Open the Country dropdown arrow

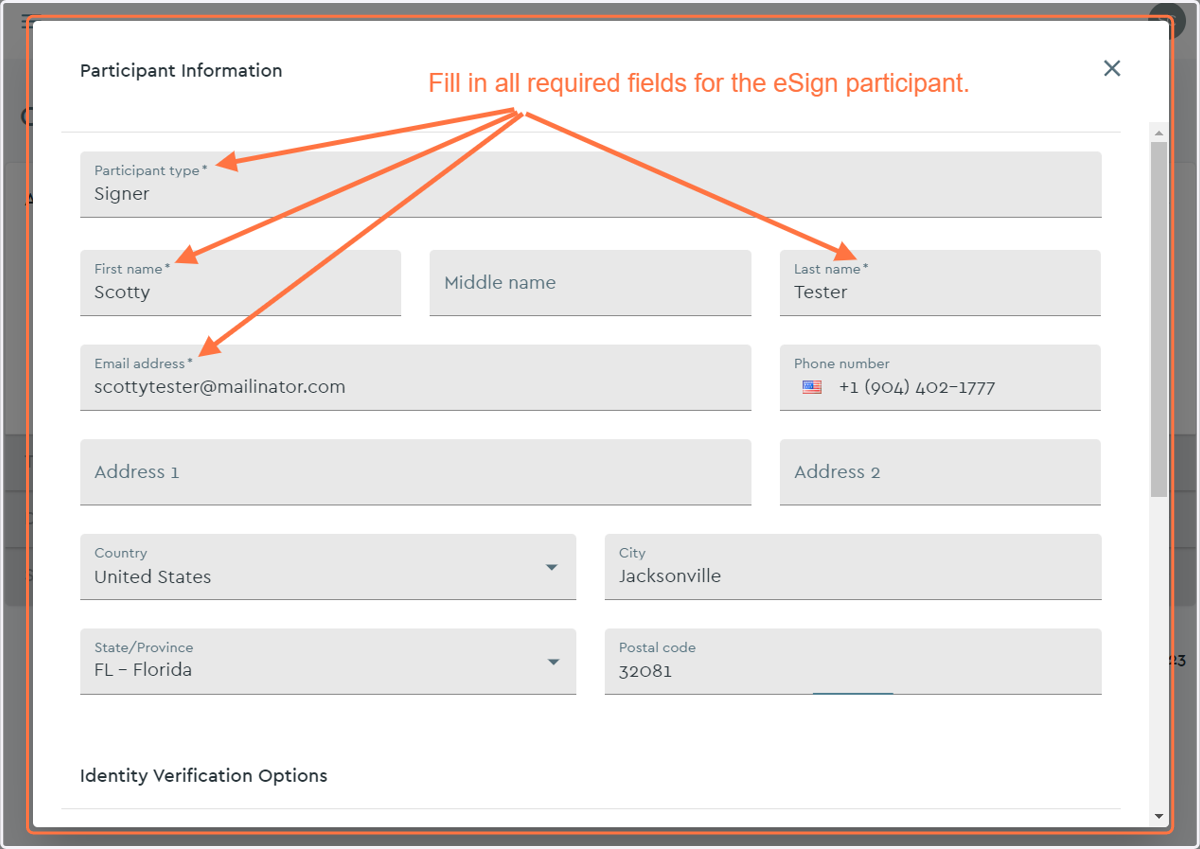pyautogui.click(x=551, y=567)
